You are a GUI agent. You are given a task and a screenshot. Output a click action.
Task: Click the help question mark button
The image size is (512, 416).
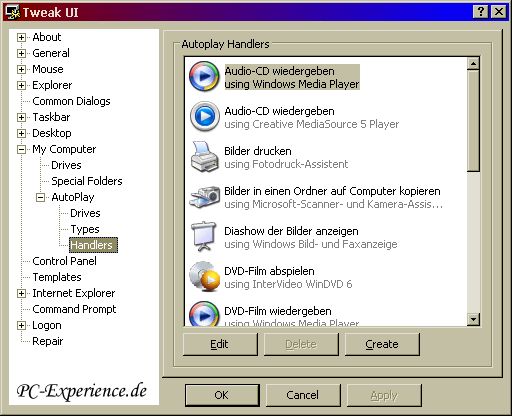[x=481, y=12]
